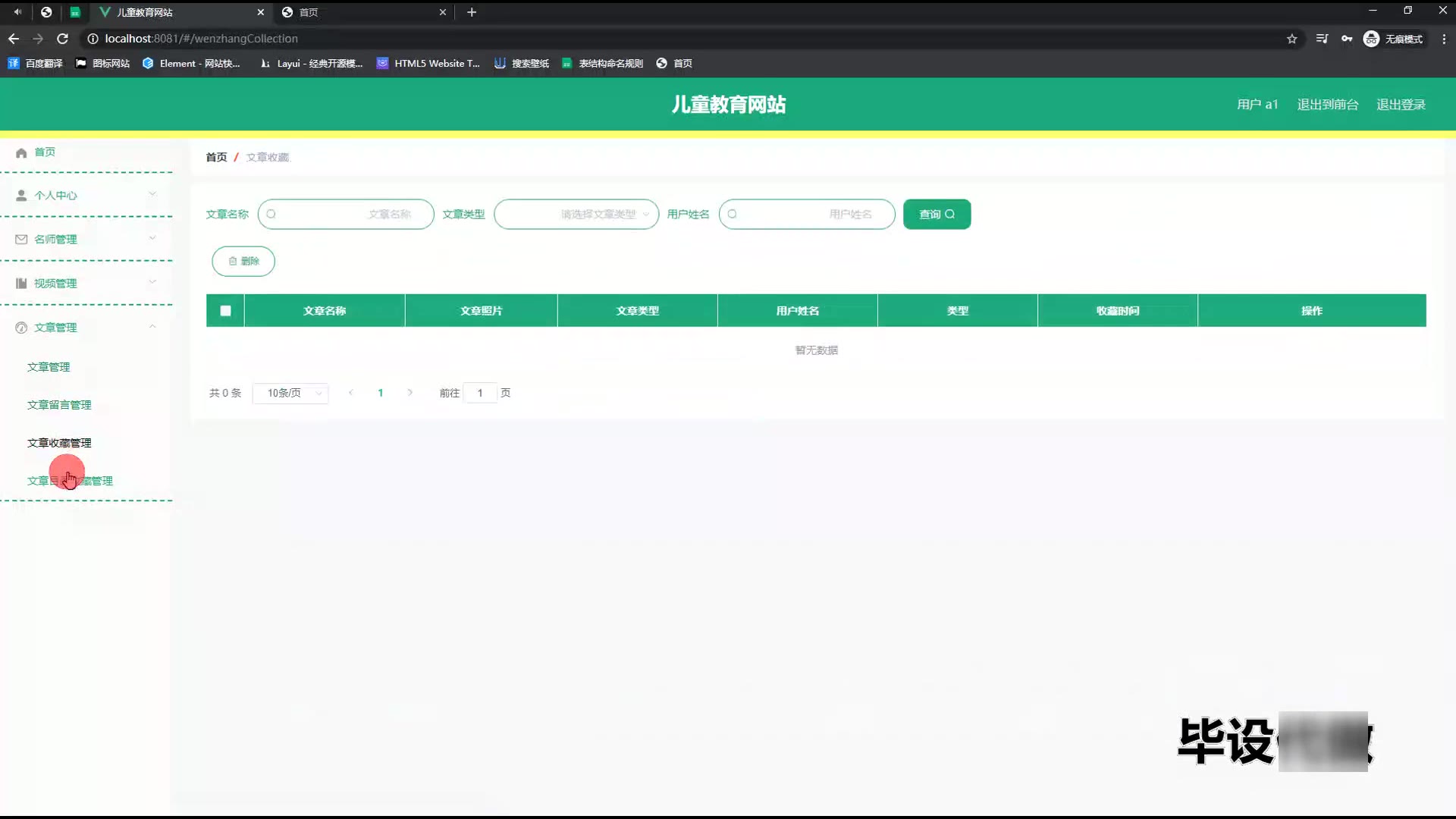Image resolution: width=1456 pixels, height=819 pixels.
Task: Expand the 视频管理 menu chevron
Action: (x=152, y=282)
